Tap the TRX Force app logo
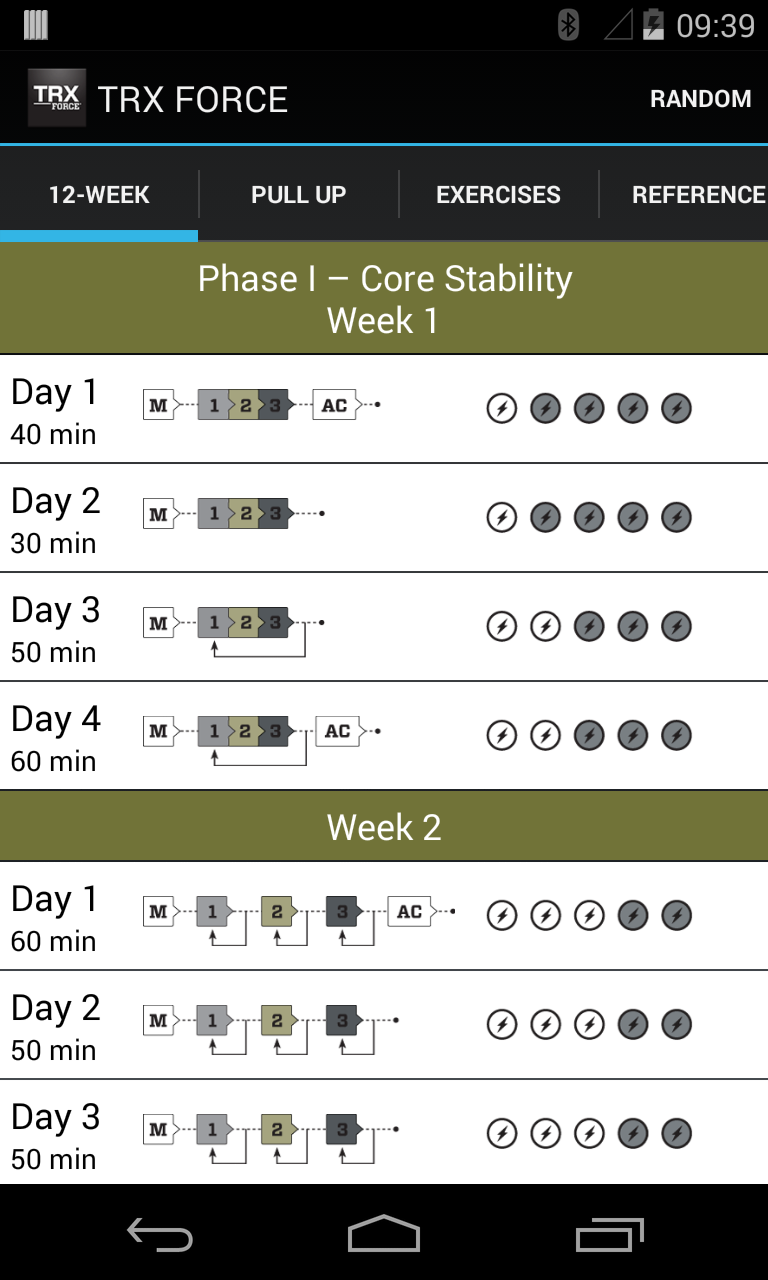This screenshot has width=768, height=1280. point(57,98)
